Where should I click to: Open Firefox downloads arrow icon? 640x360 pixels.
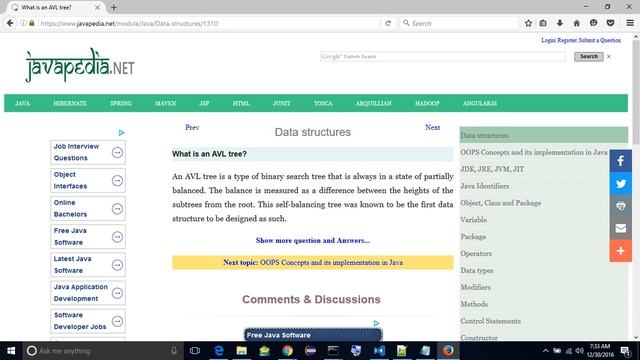[560, 23]
